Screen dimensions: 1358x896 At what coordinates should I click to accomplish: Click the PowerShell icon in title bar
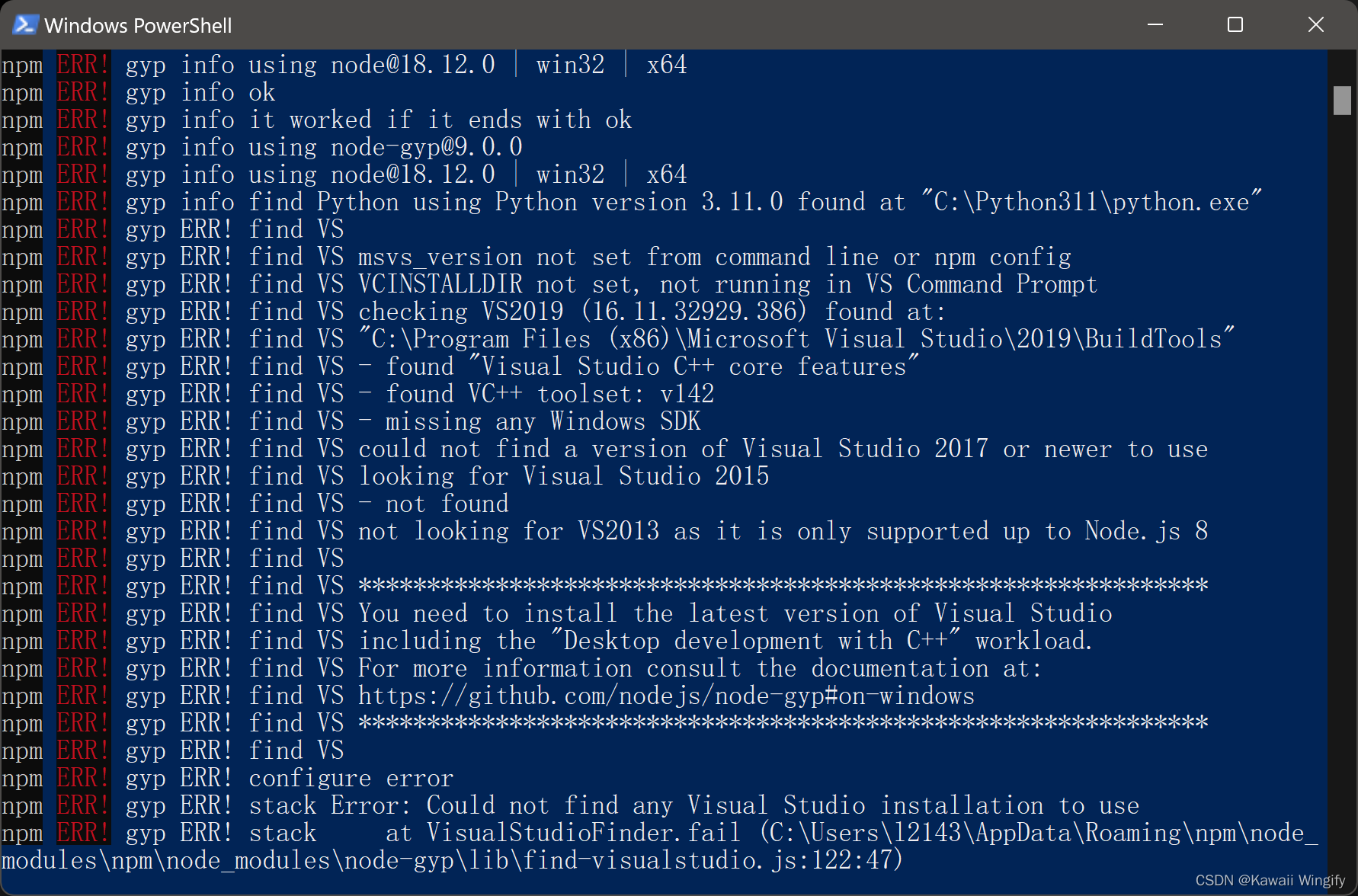[24, 24]
